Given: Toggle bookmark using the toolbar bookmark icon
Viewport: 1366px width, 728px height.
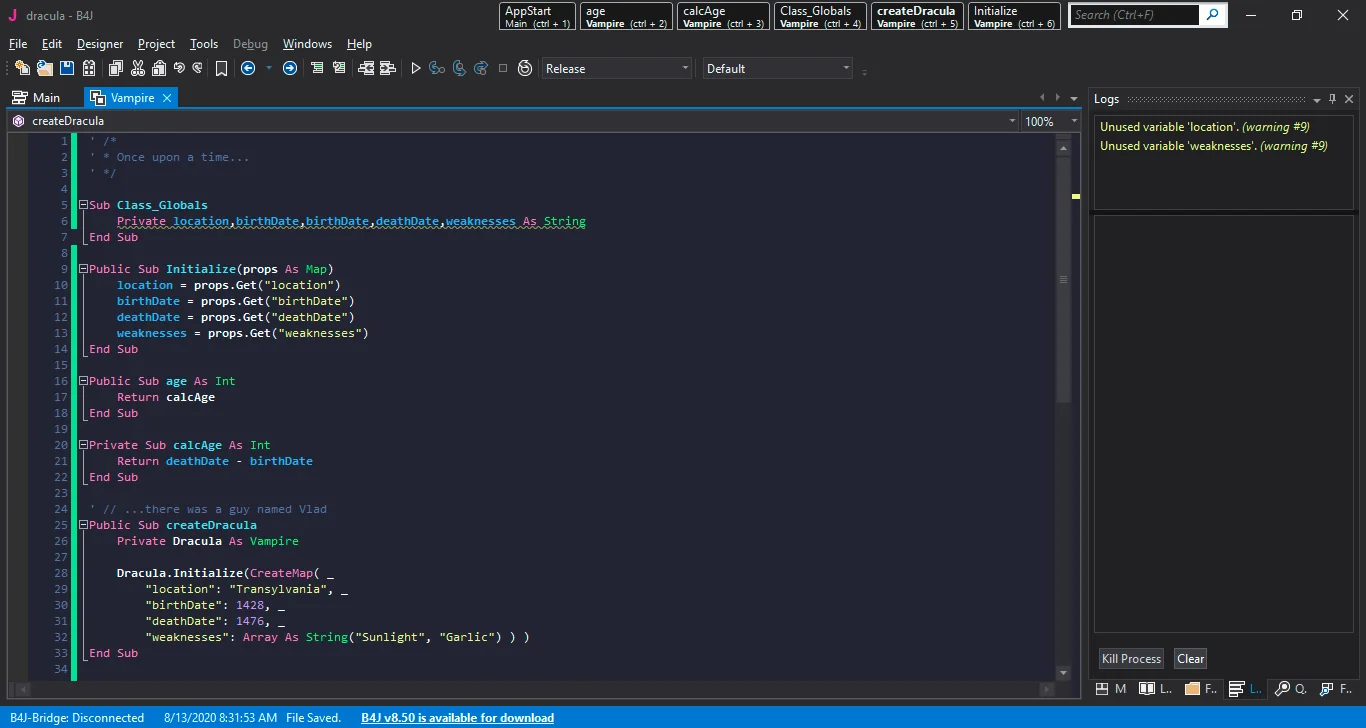Looking at the screenshot, I should click(221, 68).
